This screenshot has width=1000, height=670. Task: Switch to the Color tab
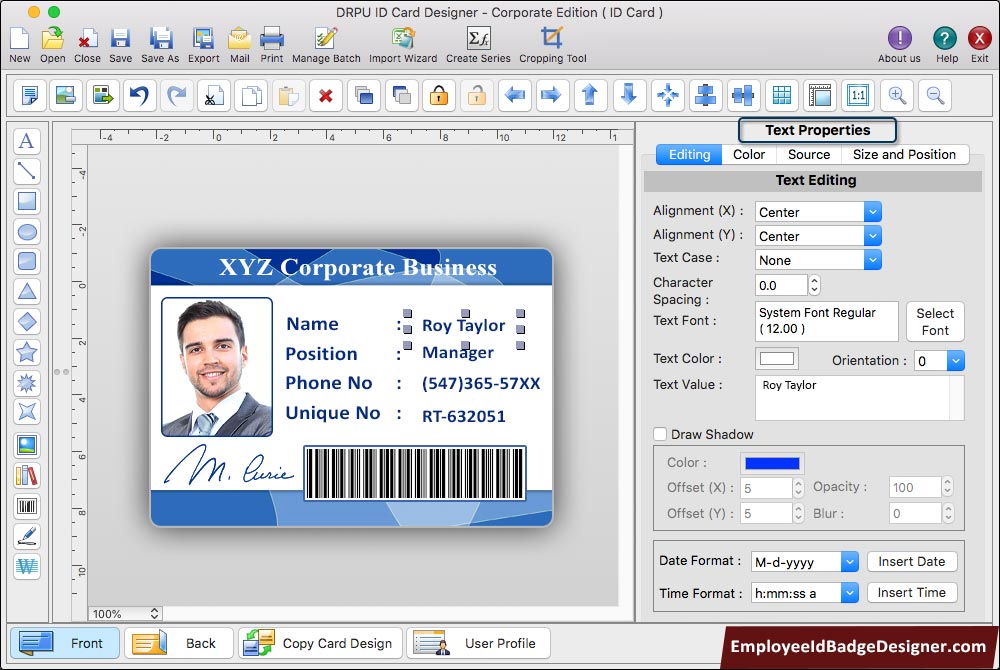coord(749,154)
